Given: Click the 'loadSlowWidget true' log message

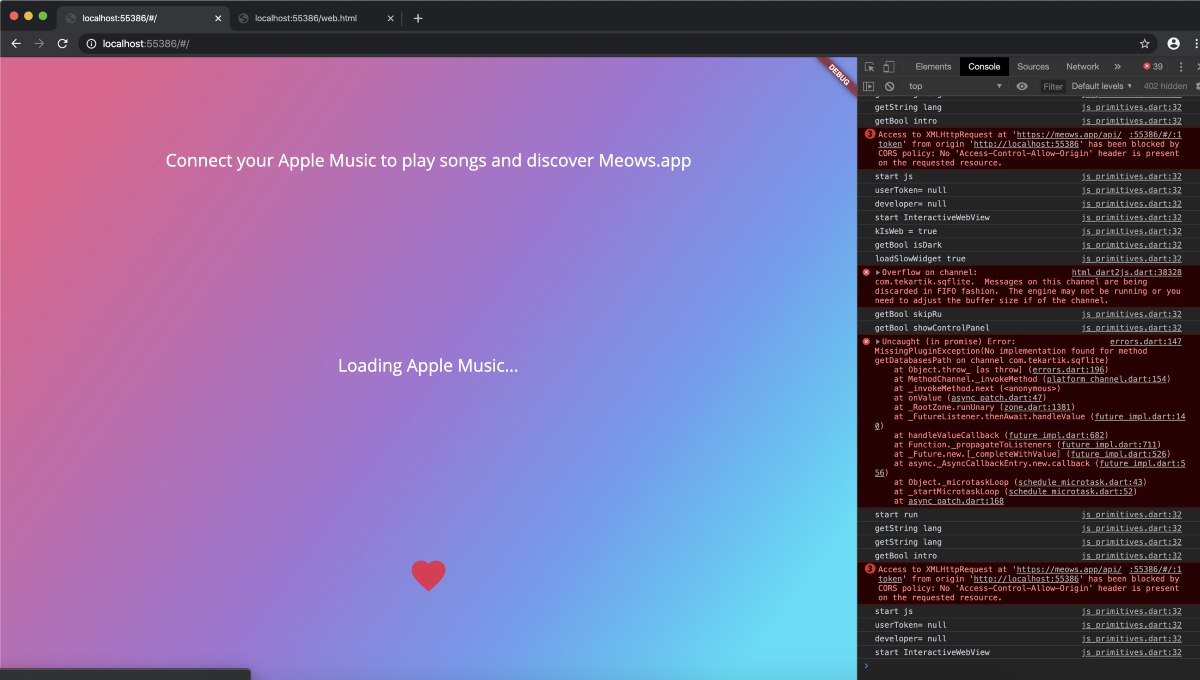Looking at the screenshot, I should tap(920, 258).
